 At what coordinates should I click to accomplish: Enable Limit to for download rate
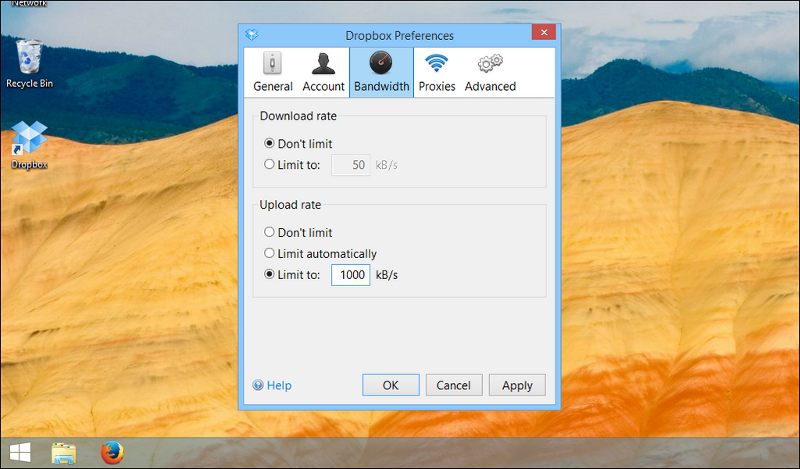(x=269, y=164)
